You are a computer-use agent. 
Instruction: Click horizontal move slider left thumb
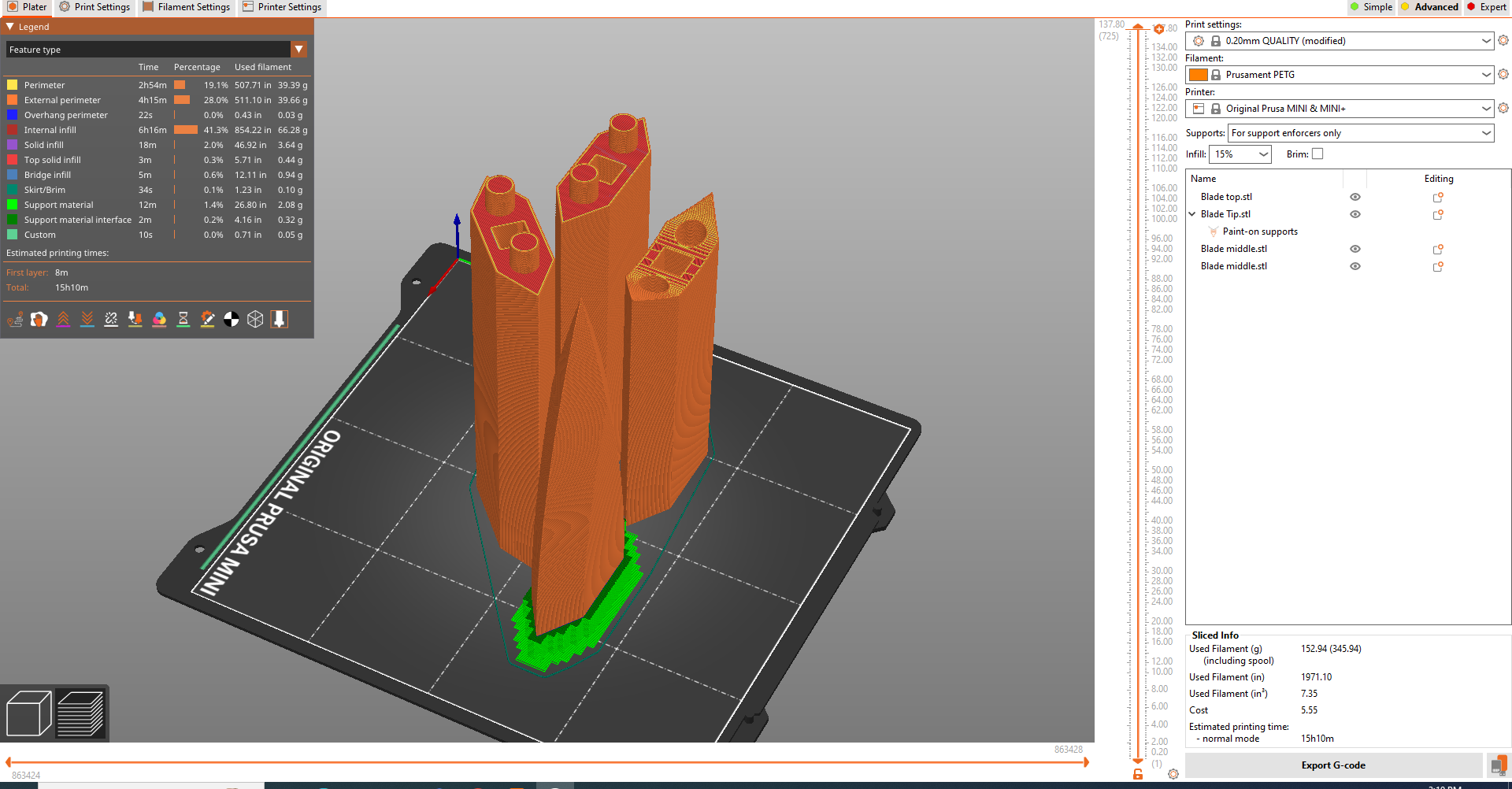coord(8,762)
